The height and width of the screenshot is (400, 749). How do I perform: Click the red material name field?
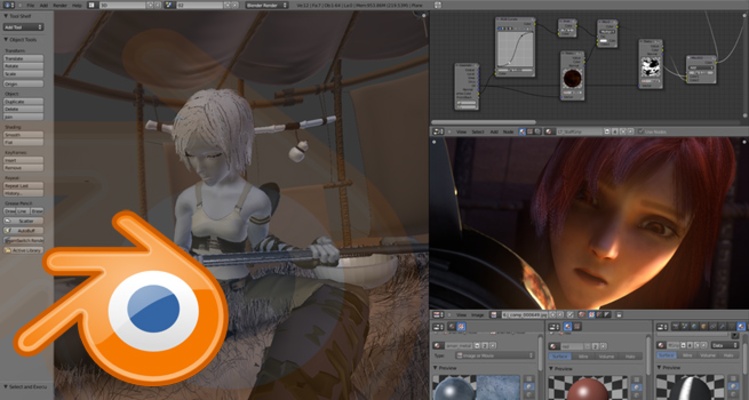coord(570,346)
